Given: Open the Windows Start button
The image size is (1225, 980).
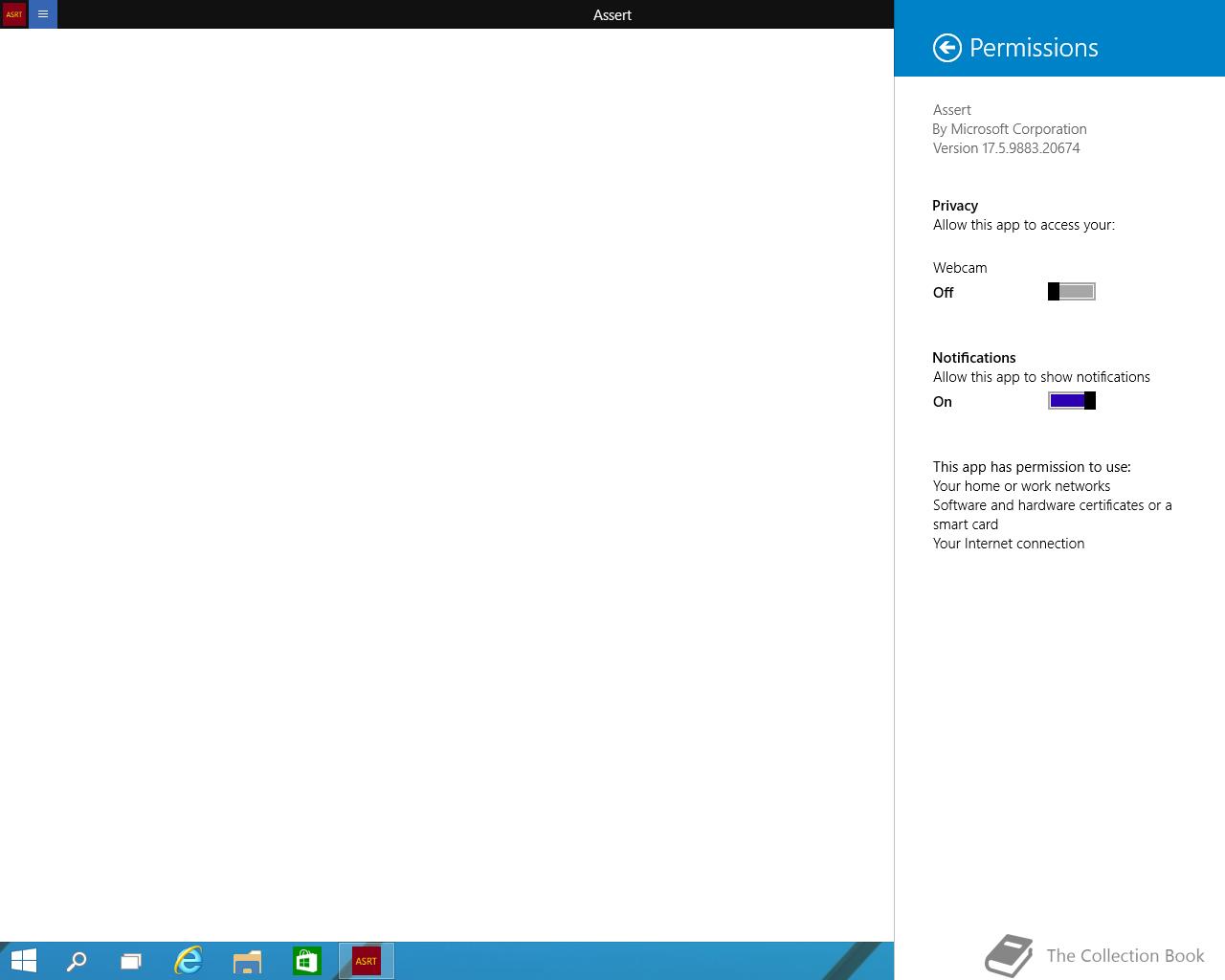Looking at the screenshot, I should pos(23,961).
